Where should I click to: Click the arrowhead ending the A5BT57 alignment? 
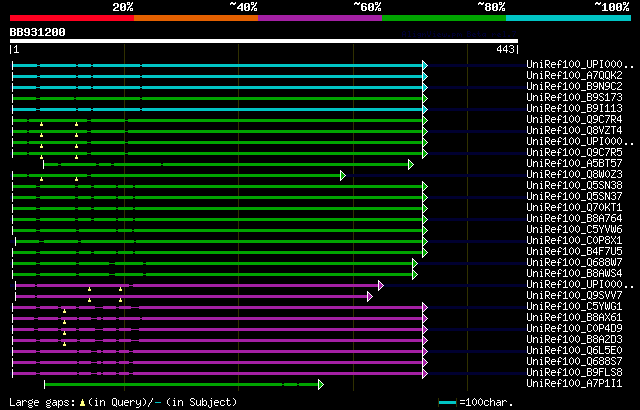411,164
